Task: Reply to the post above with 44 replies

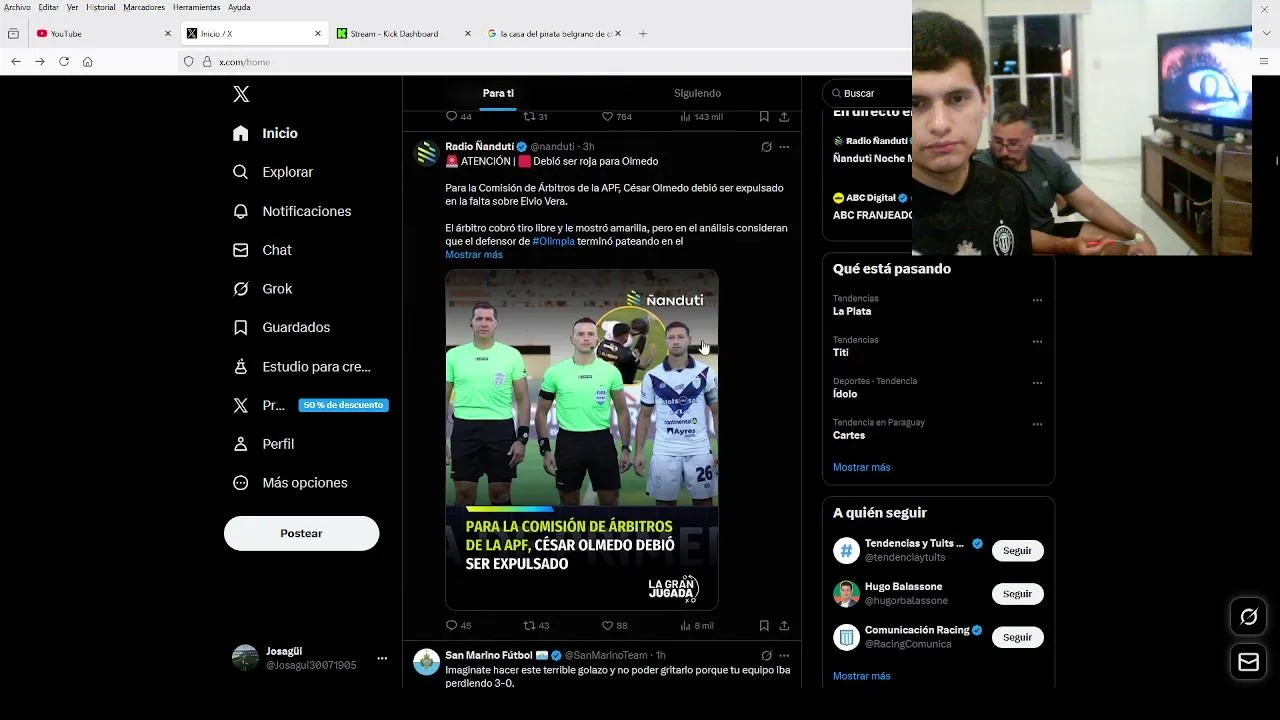Action: (x=458, y=117)
